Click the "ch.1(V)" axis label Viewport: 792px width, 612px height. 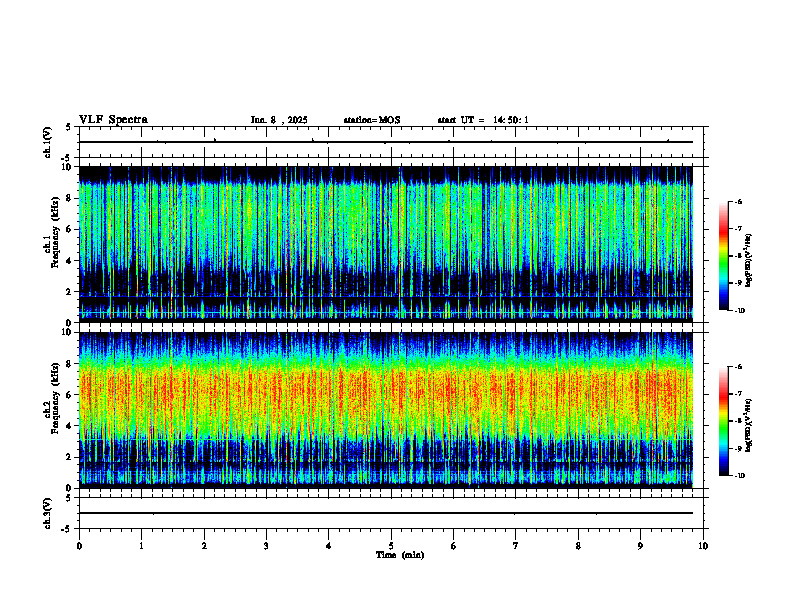[x=48, y=142]
